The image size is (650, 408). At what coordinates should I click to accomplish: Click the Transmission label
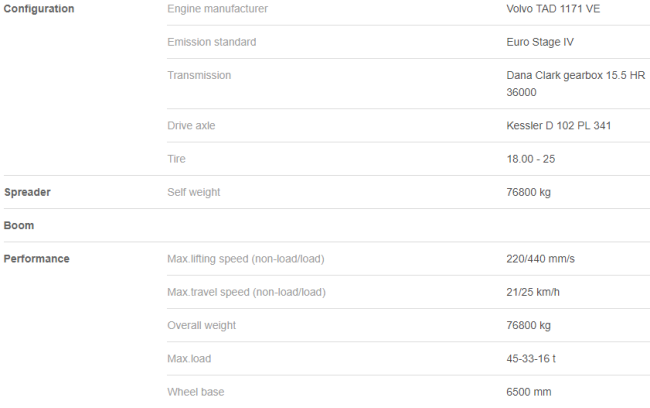click(199, 75)
